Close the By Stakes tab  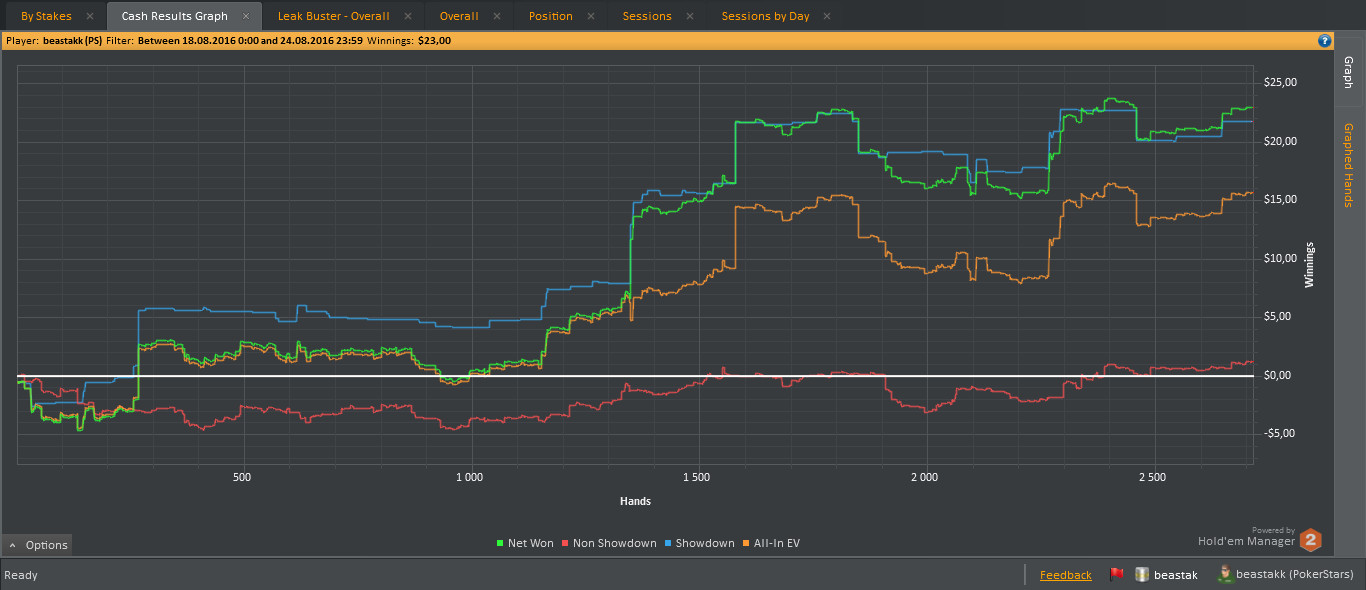[x=90, y=16]
